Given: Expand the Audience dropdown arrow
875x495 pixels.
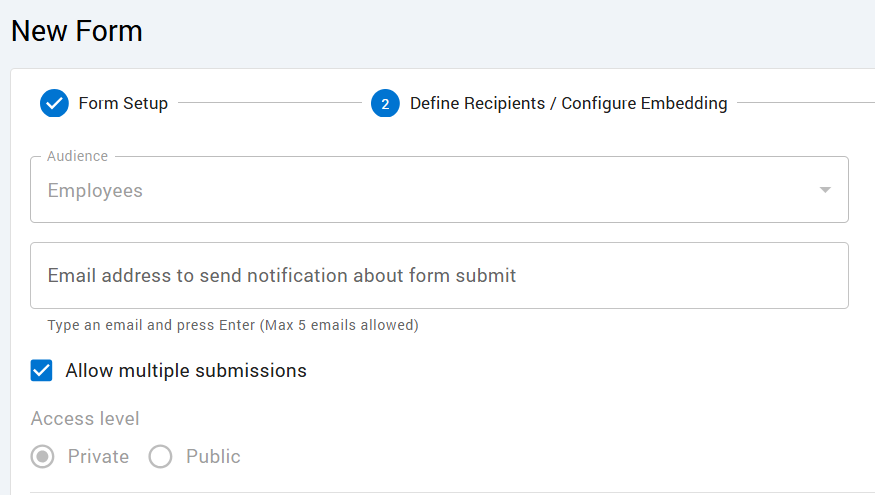Looking at the screenshot, I should coord(825,190).
